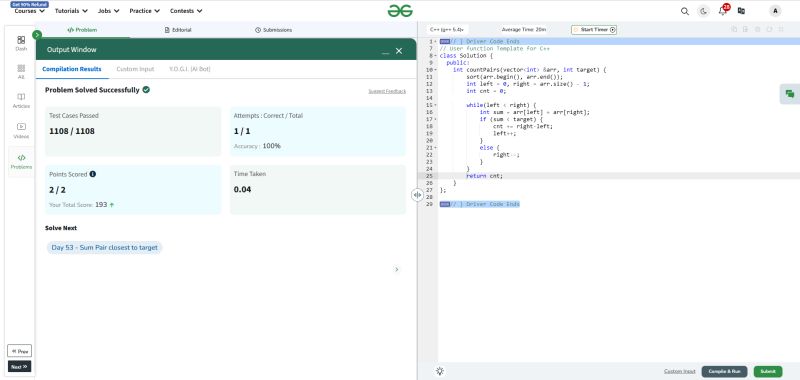Switch to the Editorial tab
The image size is (800, 380).
click(178, 30)
